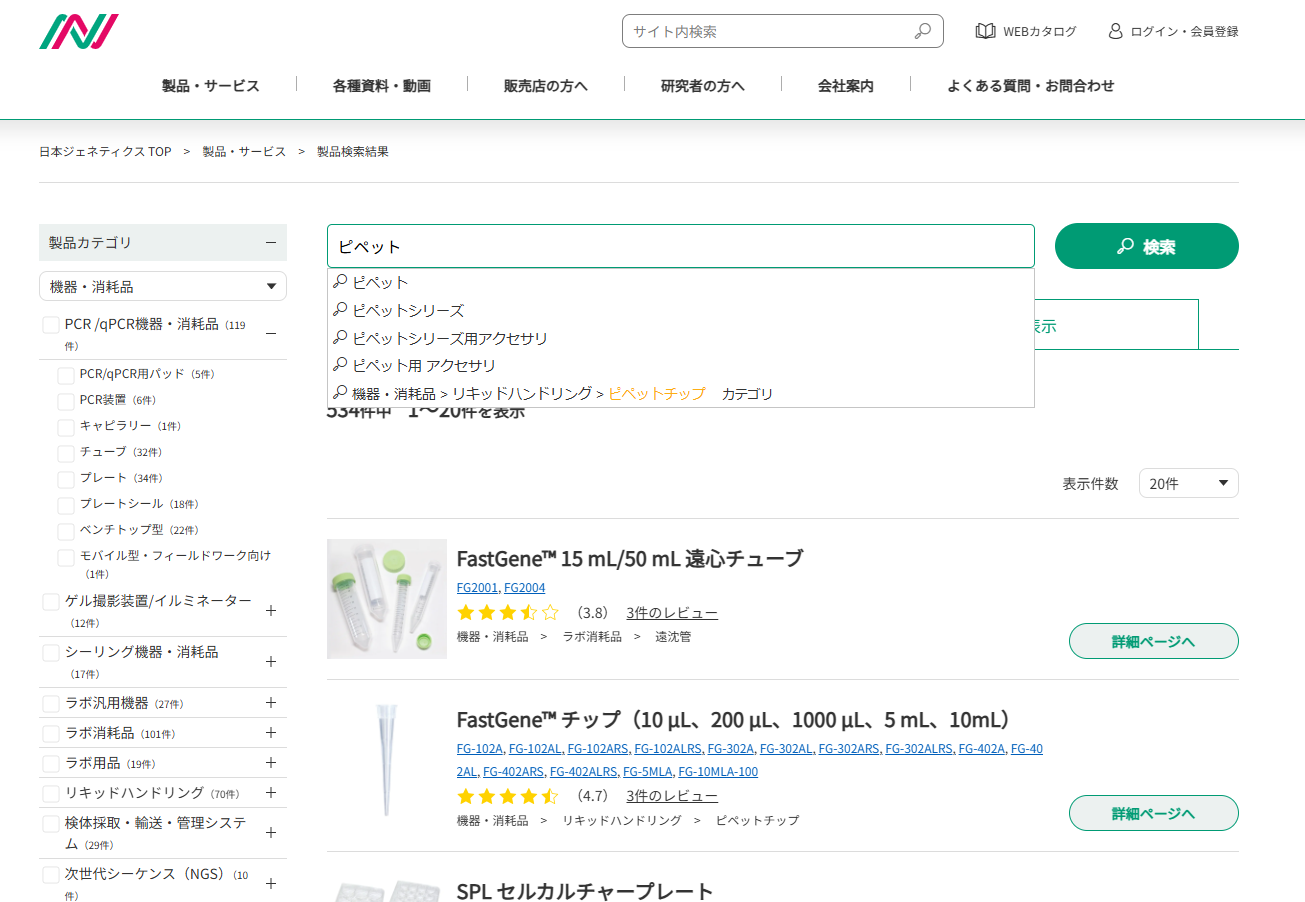Click FG2004 product code link

pyautogui.click(x=525, y=588)
